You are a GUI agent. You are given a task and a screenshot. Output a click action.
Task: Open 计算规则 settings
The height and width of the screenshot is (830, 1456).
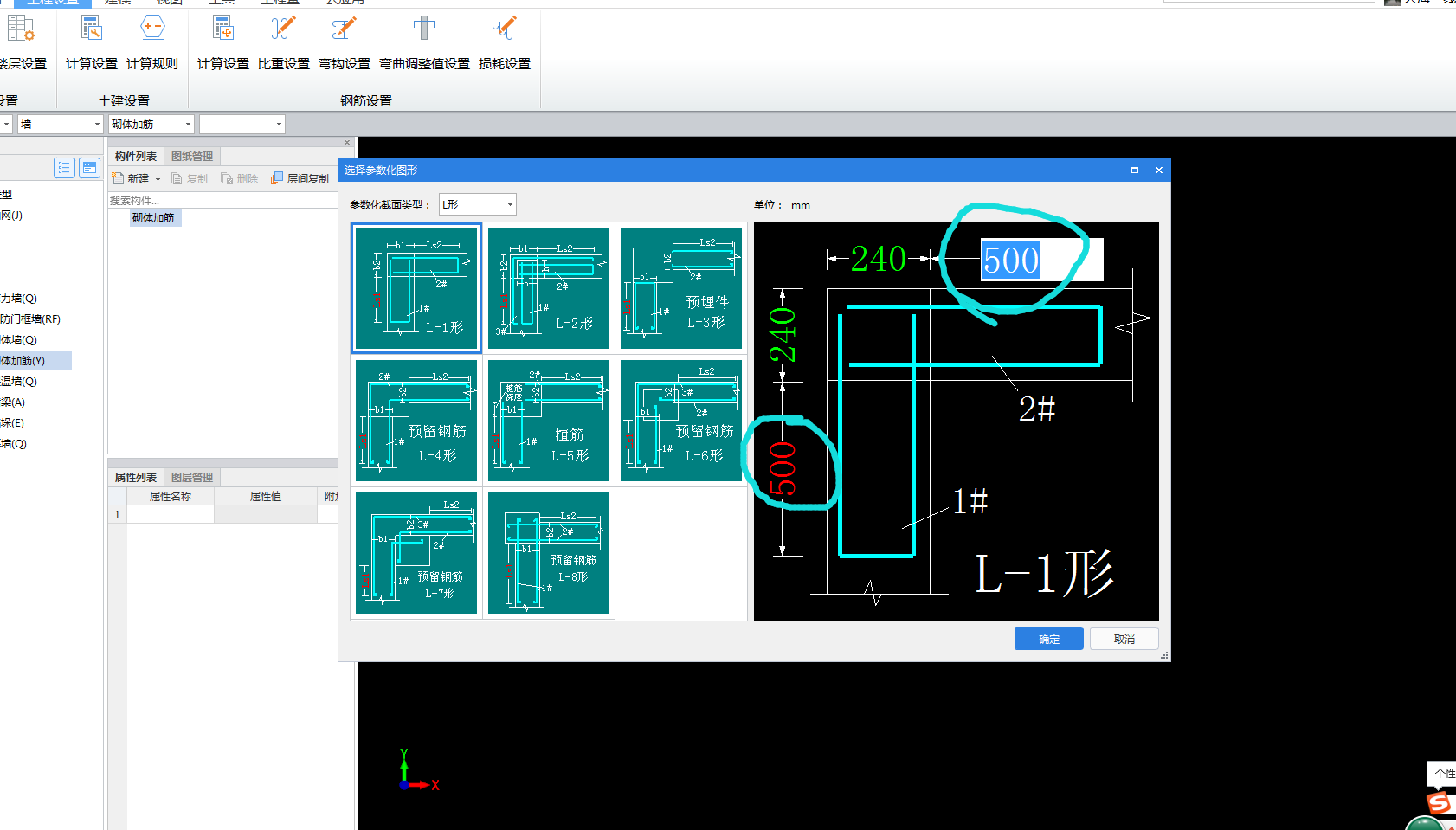click(x=152, y=43)
